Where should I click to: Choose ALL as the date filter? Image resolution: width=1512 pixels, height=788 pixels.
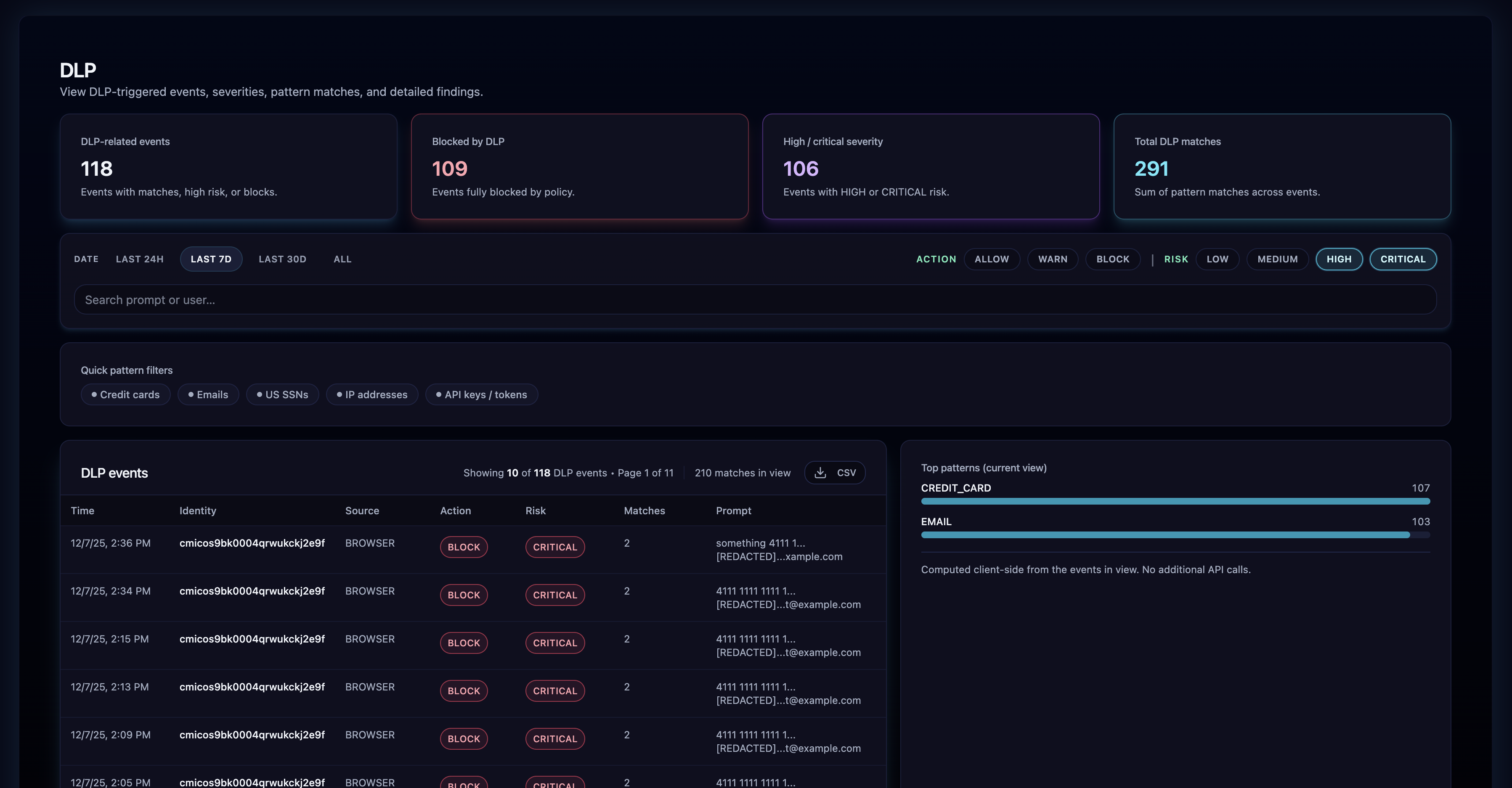342,259
